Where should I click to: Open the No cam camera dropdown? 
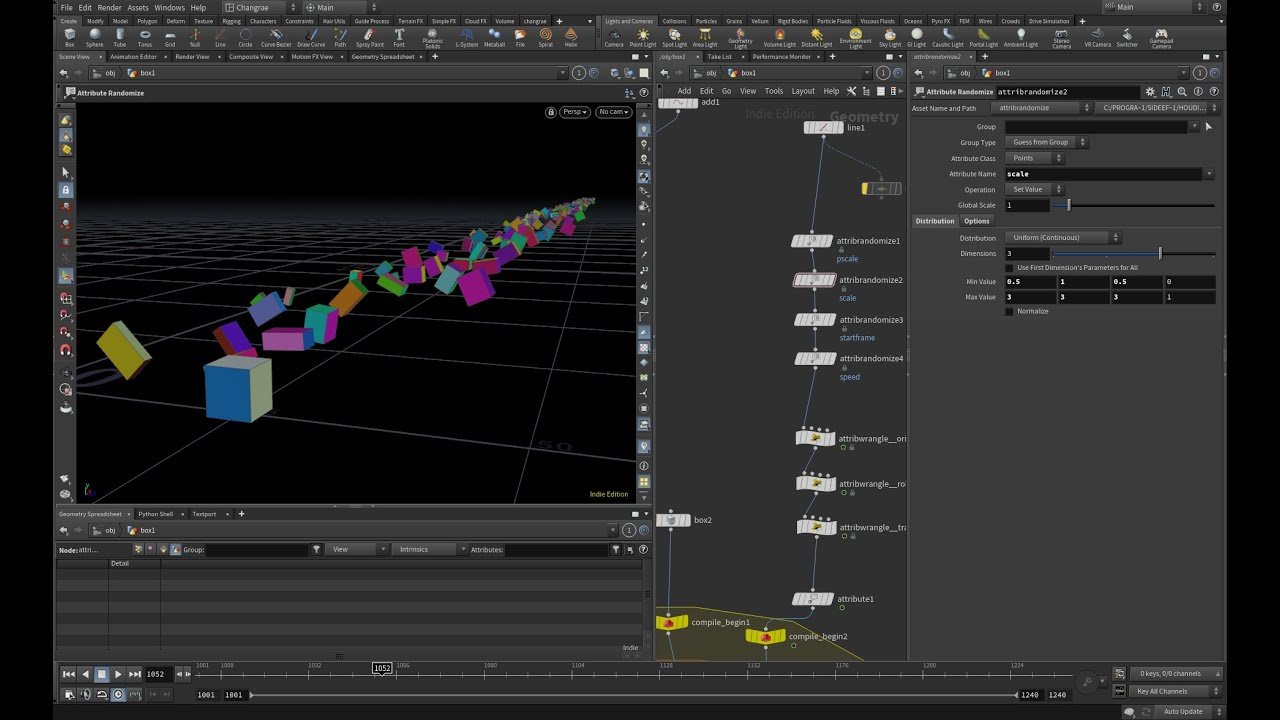tap(613, 112)
